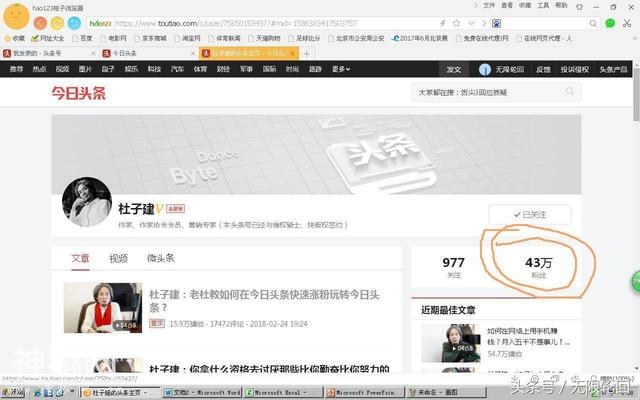Click the scissors screenshot tool icon
Viewport: 640px width, 400px height.
point(627,23)
